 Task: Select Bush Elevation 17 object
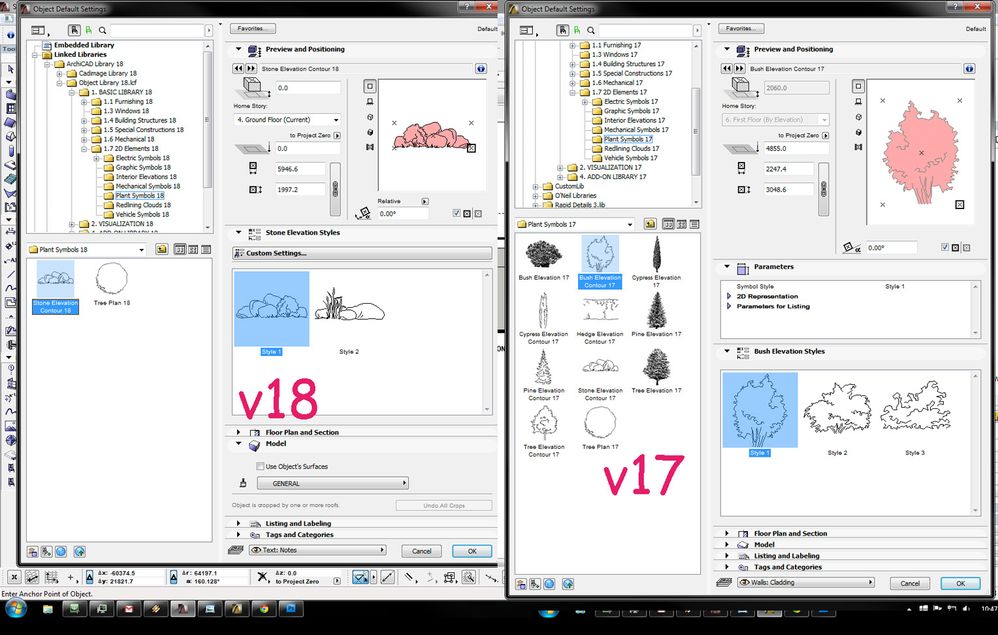tap(544, 258)
